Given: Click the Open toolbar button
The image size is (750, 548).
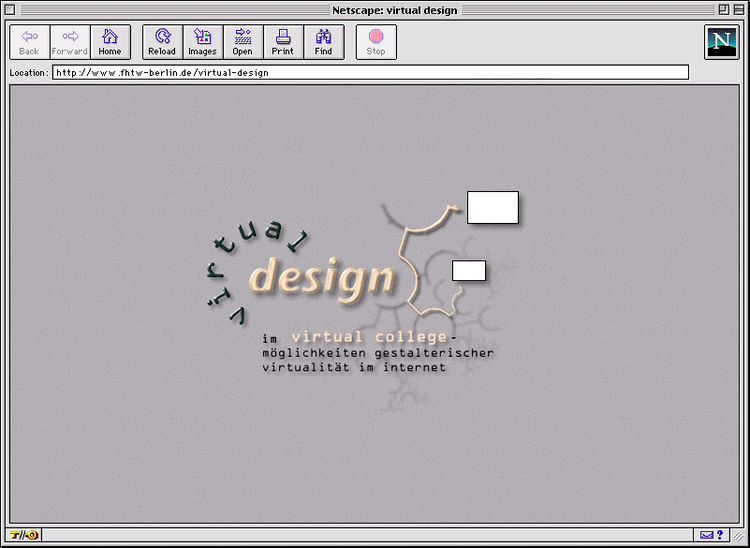Looking at the screenshot, I should (x=243, y=42).
